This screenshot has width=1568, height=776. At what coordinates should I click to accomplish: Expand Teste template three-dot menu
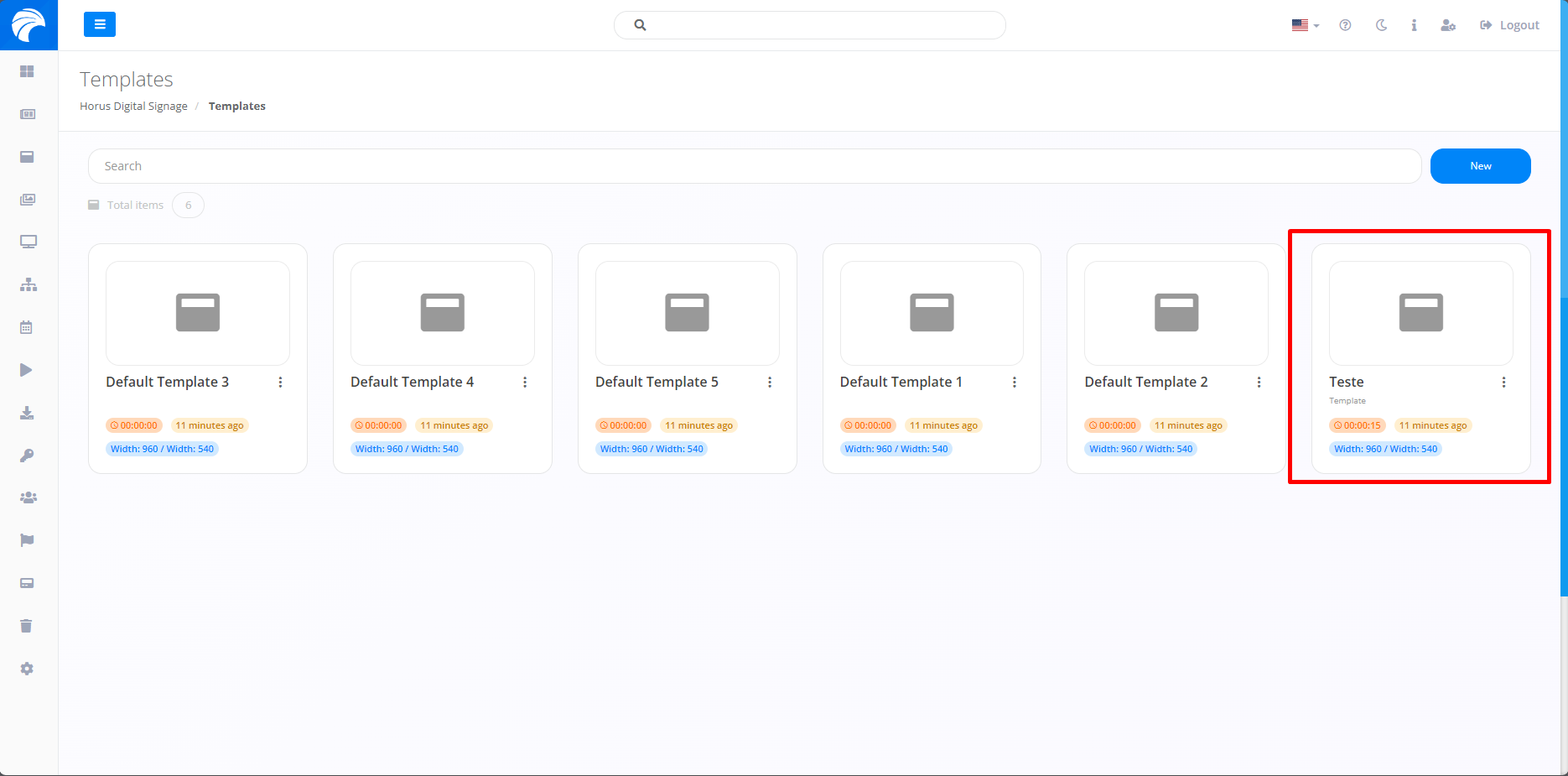click(x=1503, y=383)
